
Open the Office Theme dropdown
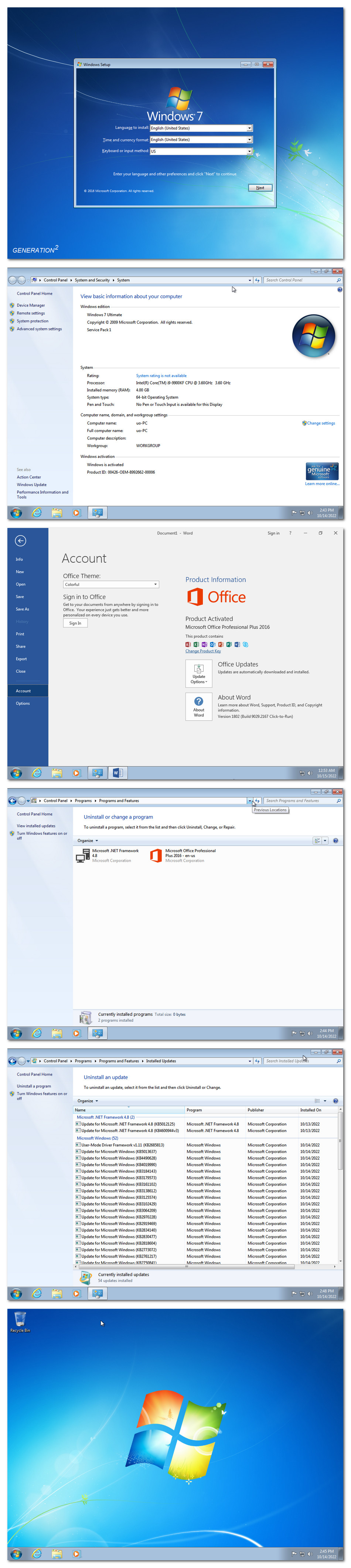pyautogui.click(x=111, y=584)
